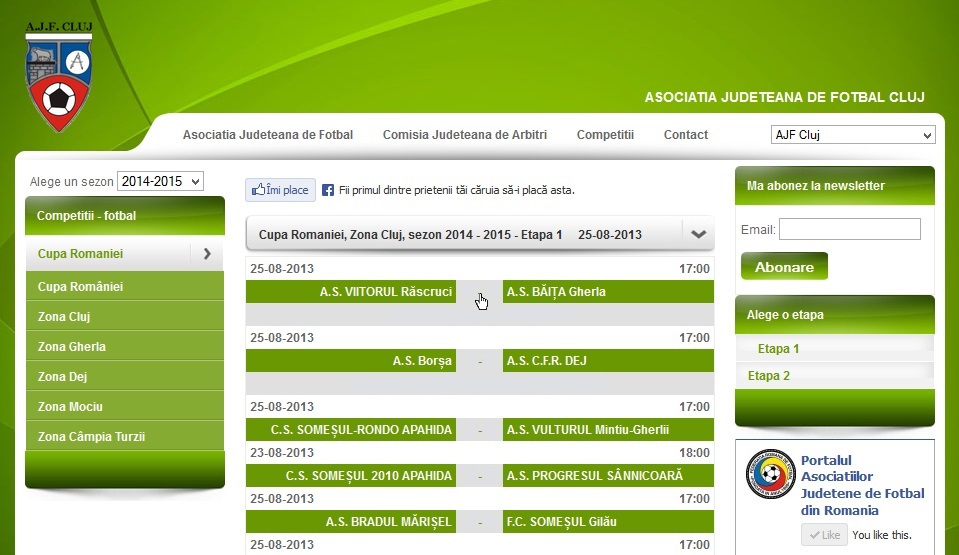The height and width of the screenshot is (555, 959).
Task: Click the Facebook logo icon beside the like text
Action: (328, 190)
